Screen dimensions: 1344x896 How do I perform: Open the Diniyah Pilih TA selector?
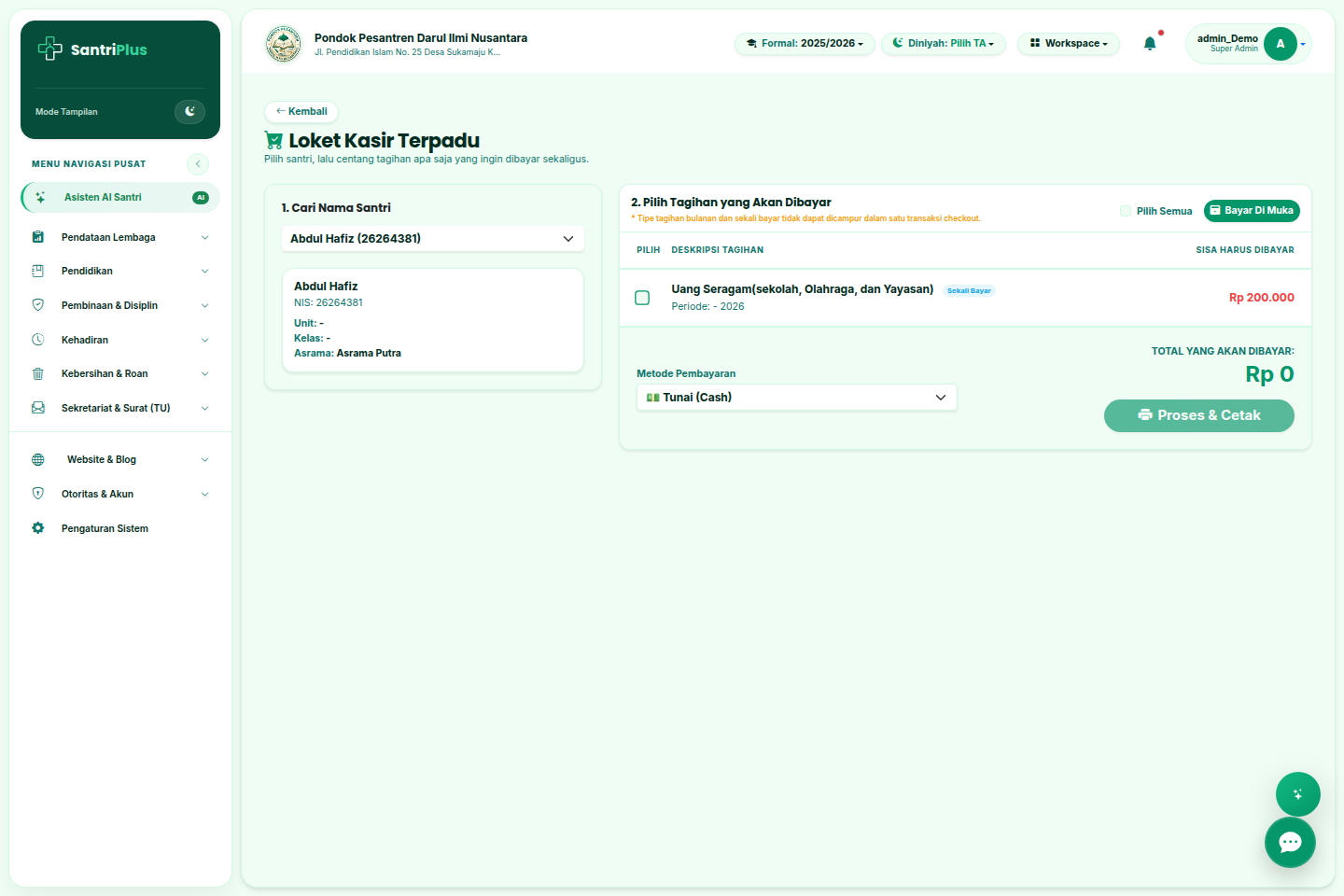(x=944, y=44)
